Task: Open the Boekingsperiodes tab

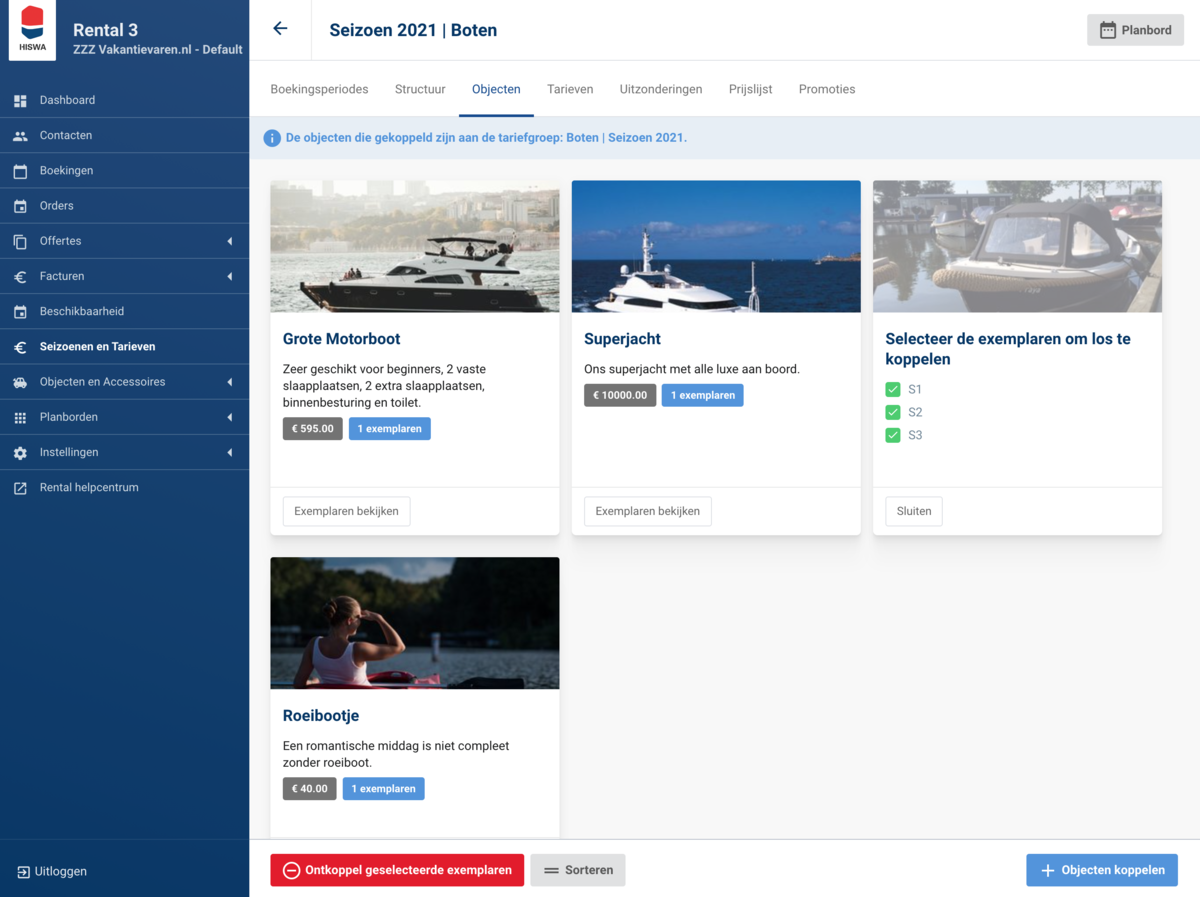Action: 319,89
